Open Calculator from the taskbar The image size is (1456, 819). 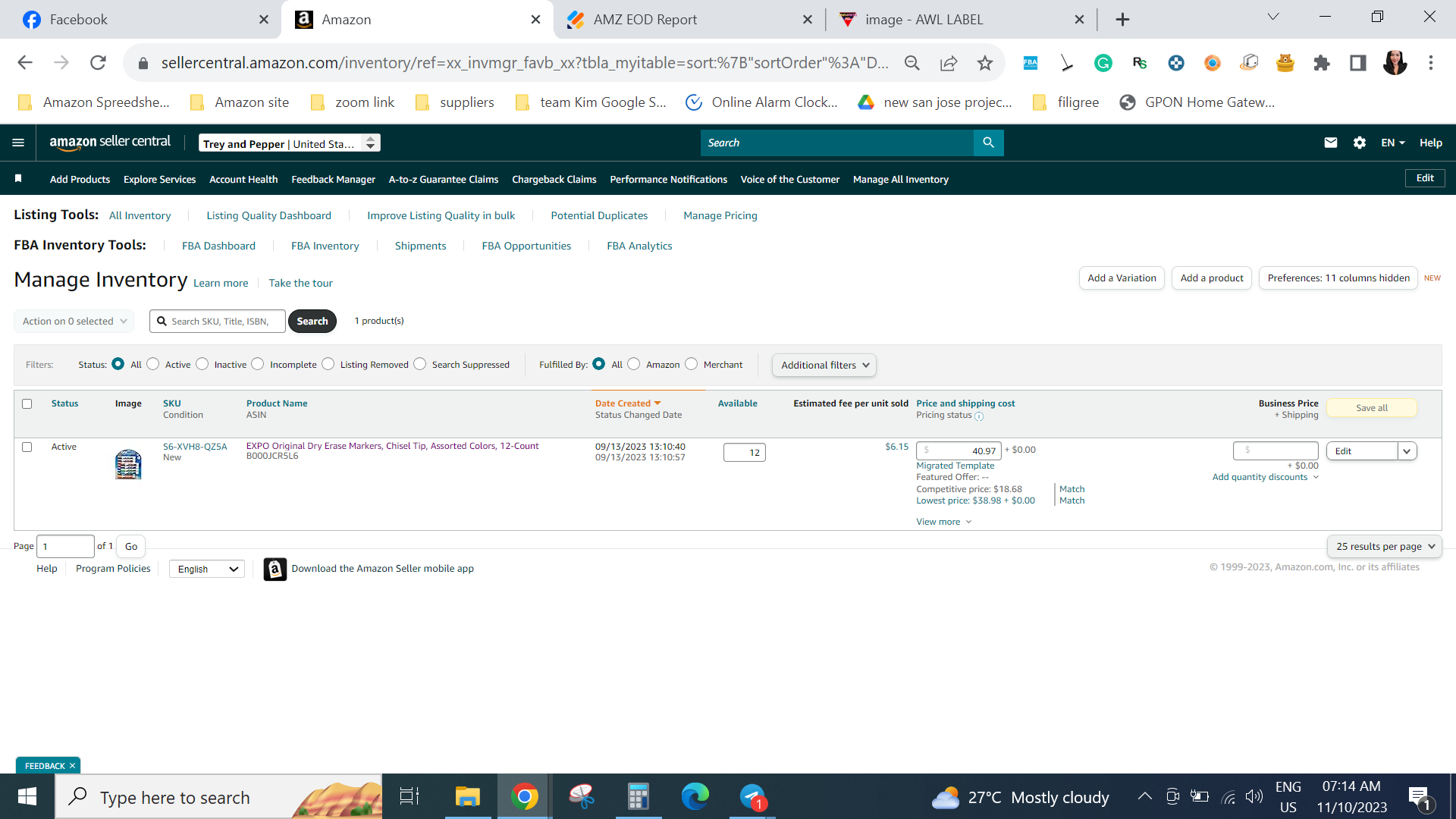pyautogui.click(x=638, y=796)
